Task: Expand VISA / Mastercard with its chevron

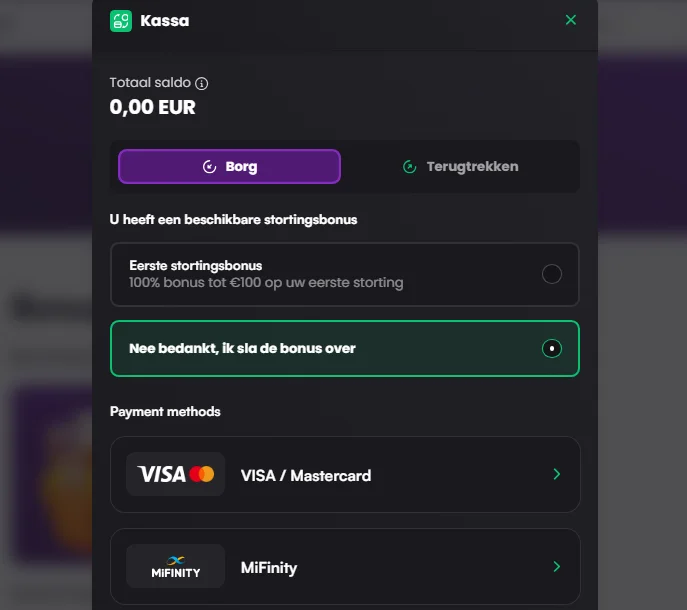Action: (557, 475)
